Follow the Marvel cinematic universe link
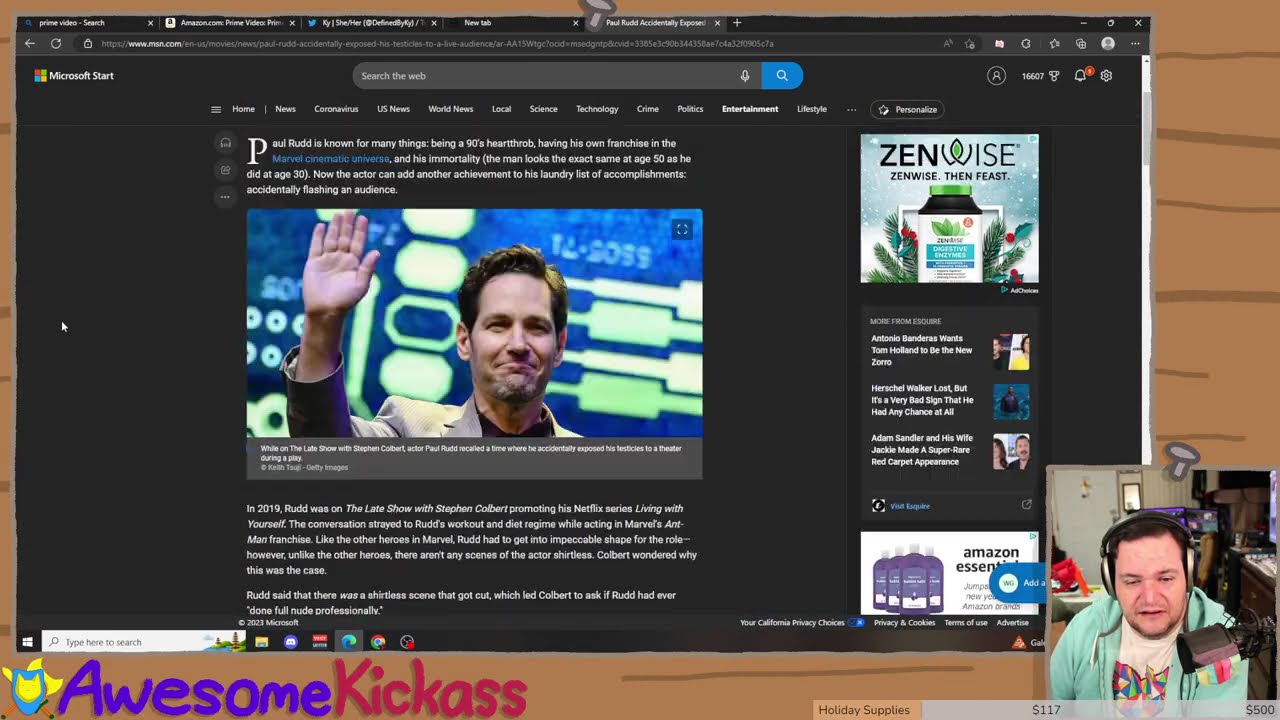Image resolution: width=1280 pixels, height=720 pixels. pyautogui.click(x=330, y=159)
